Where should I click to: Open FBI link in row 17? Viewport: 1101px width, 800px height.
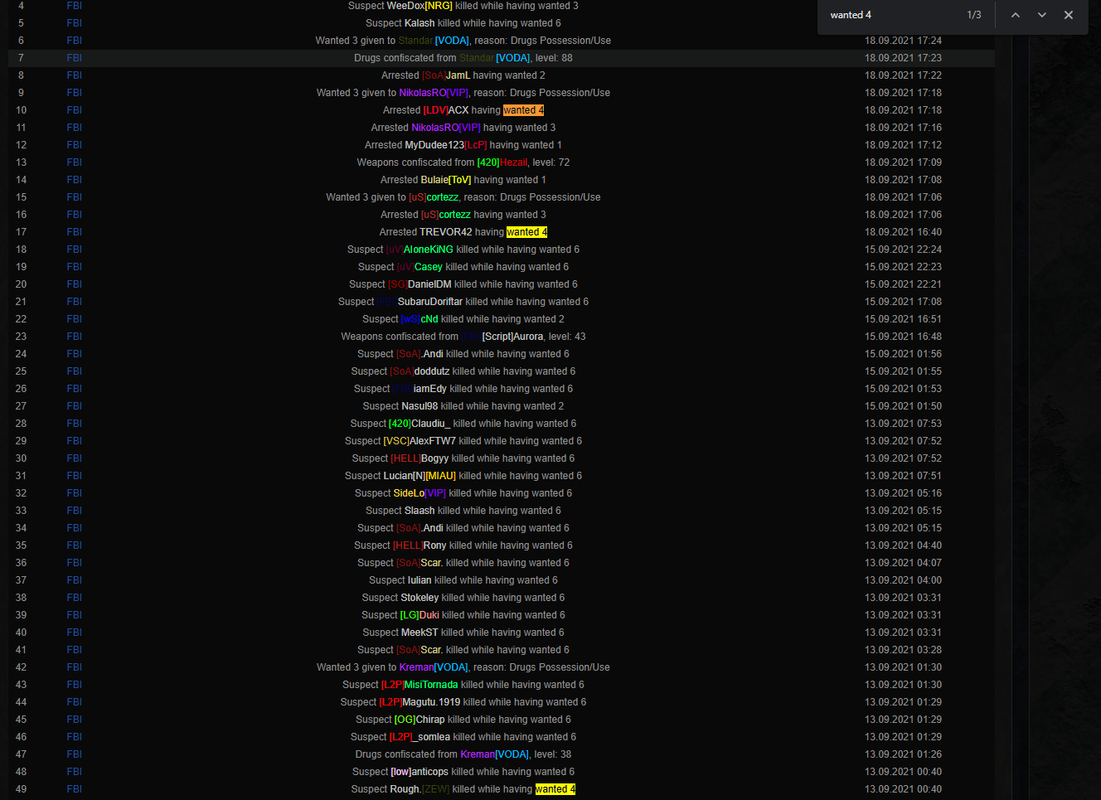pos(74,232)
